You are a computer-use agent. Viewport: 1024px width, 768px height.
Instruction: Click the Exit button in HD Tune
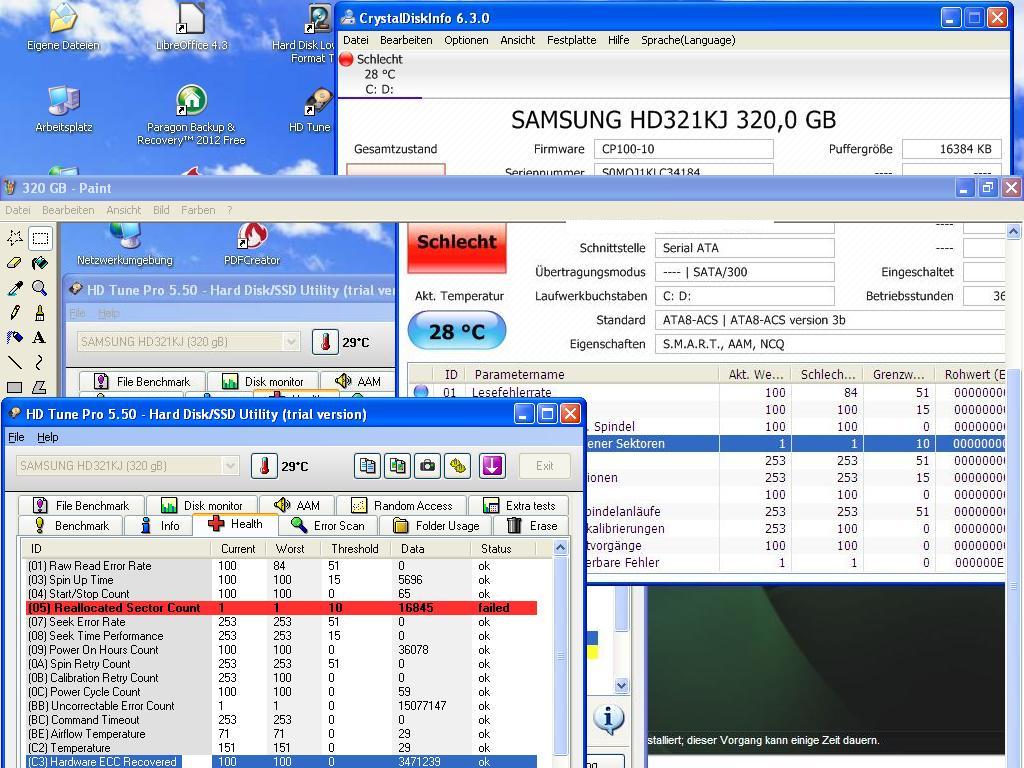(x=545, y=466)
